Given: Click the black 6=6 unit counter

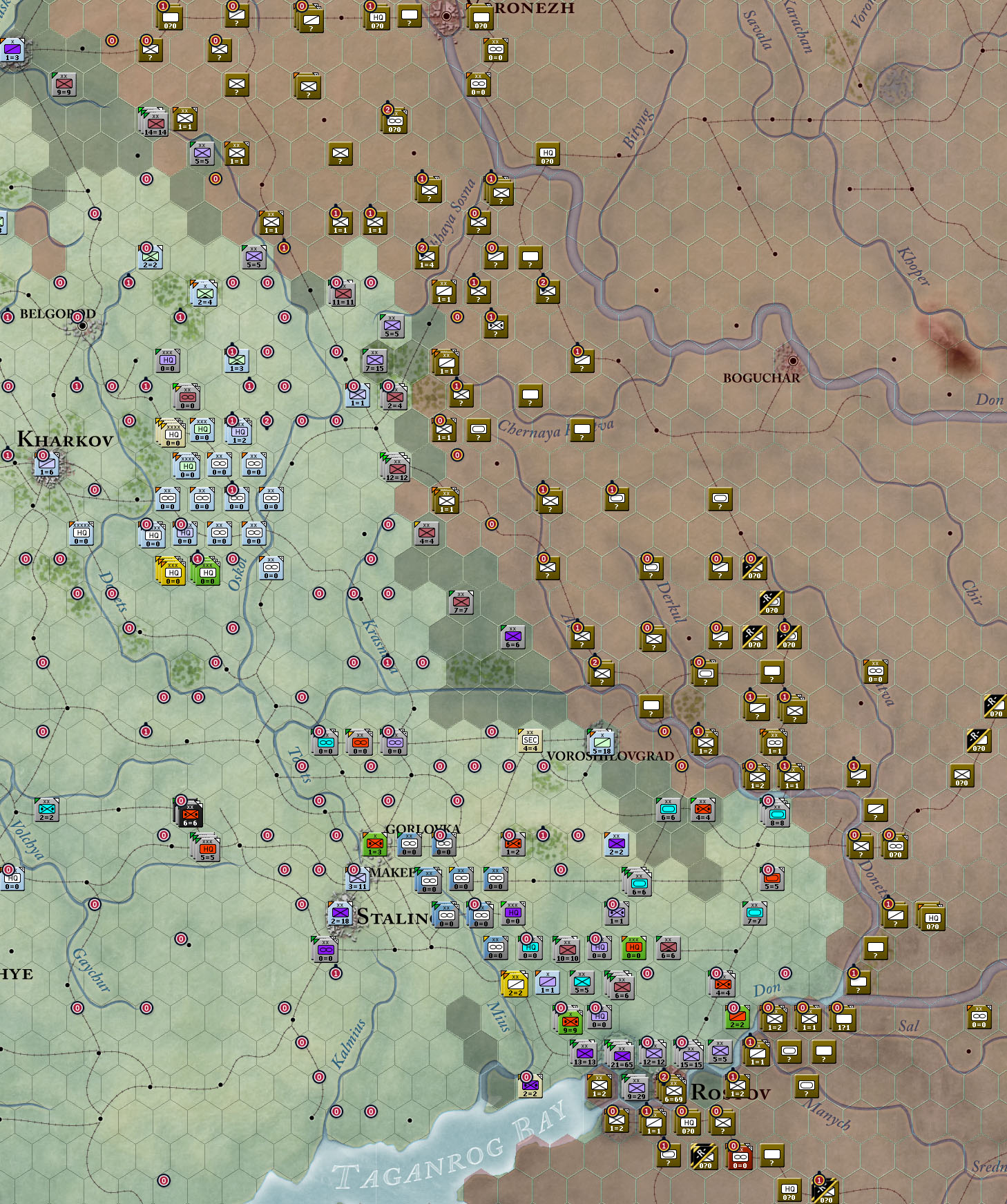Looking at the screenshot, I should point(189,814).
